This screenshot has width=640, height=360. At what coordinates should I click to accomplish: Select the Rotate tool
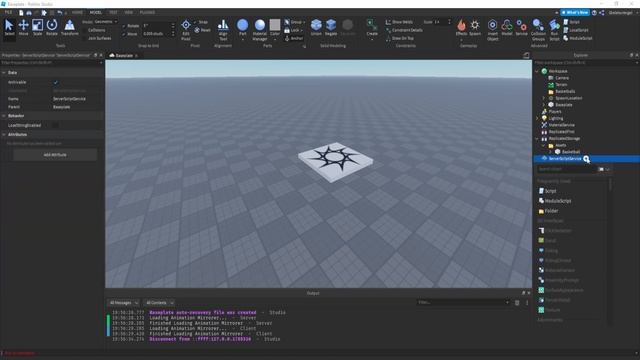coord(52,27)
